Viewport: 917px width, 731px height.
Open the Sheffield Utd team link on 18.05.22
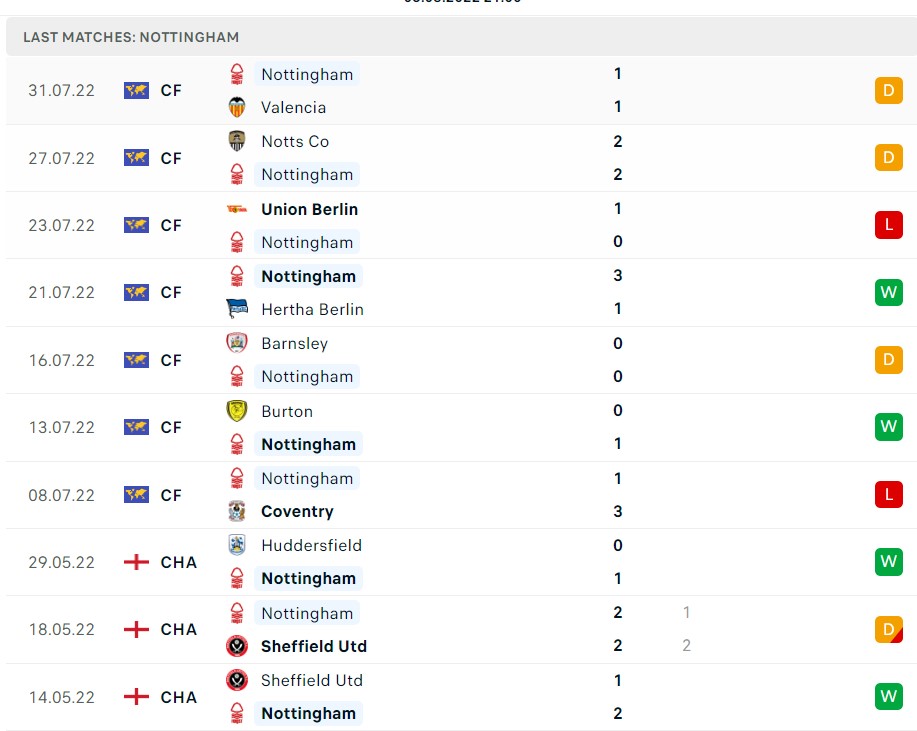[313, 646]
